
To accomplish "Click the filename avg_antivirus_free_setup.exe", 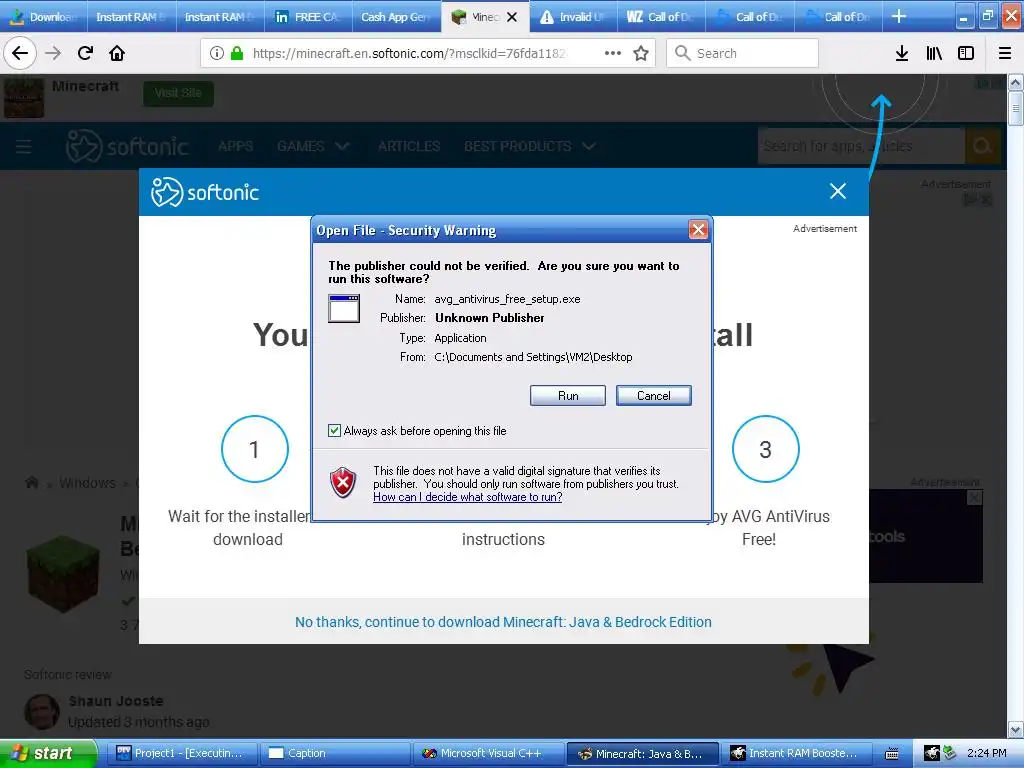I will pyautogui.click(x=507, y=299).
